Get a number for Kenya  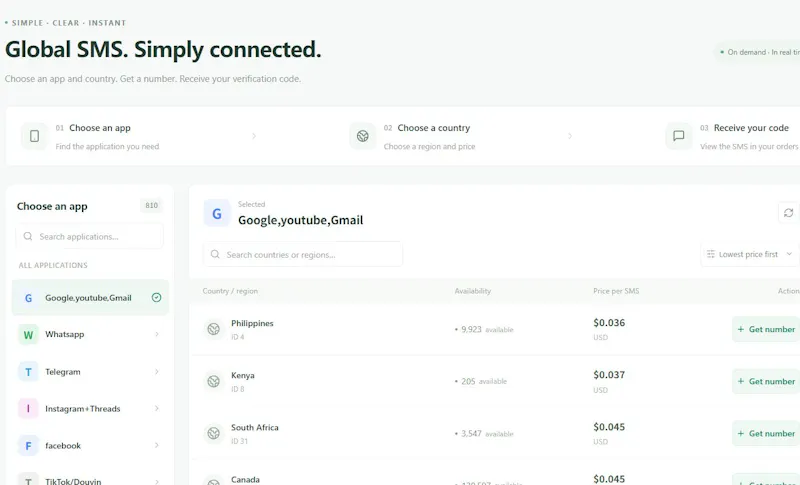click(766, 381)
